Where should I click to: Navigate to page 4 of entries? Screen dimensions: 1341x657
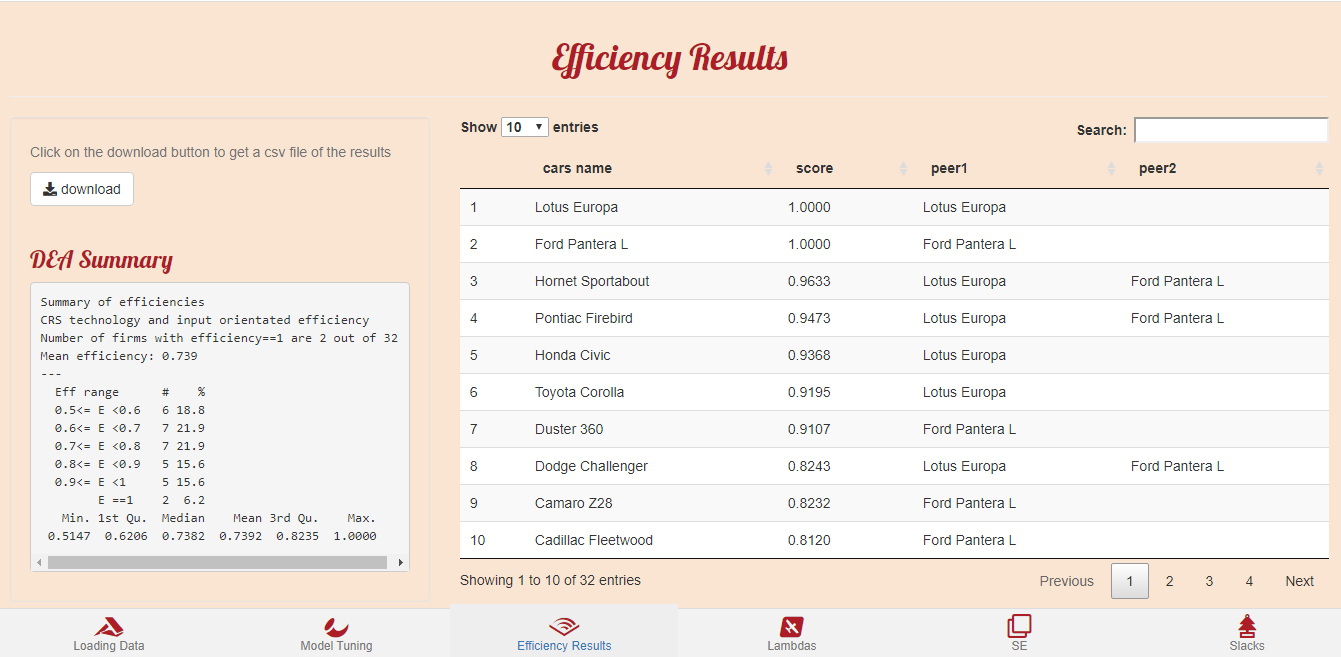tap(1249, 581)
